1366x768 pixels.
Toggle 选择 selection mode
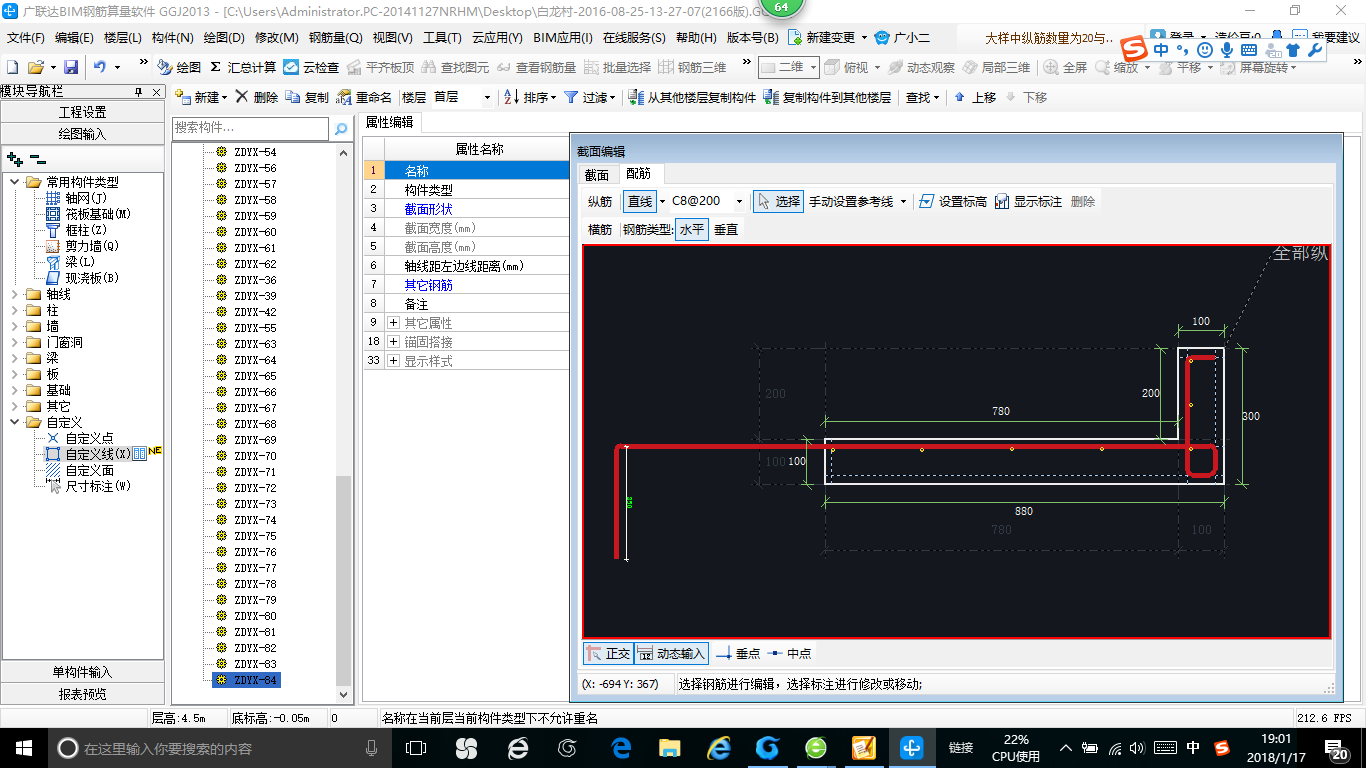click(x=778, y=201)
